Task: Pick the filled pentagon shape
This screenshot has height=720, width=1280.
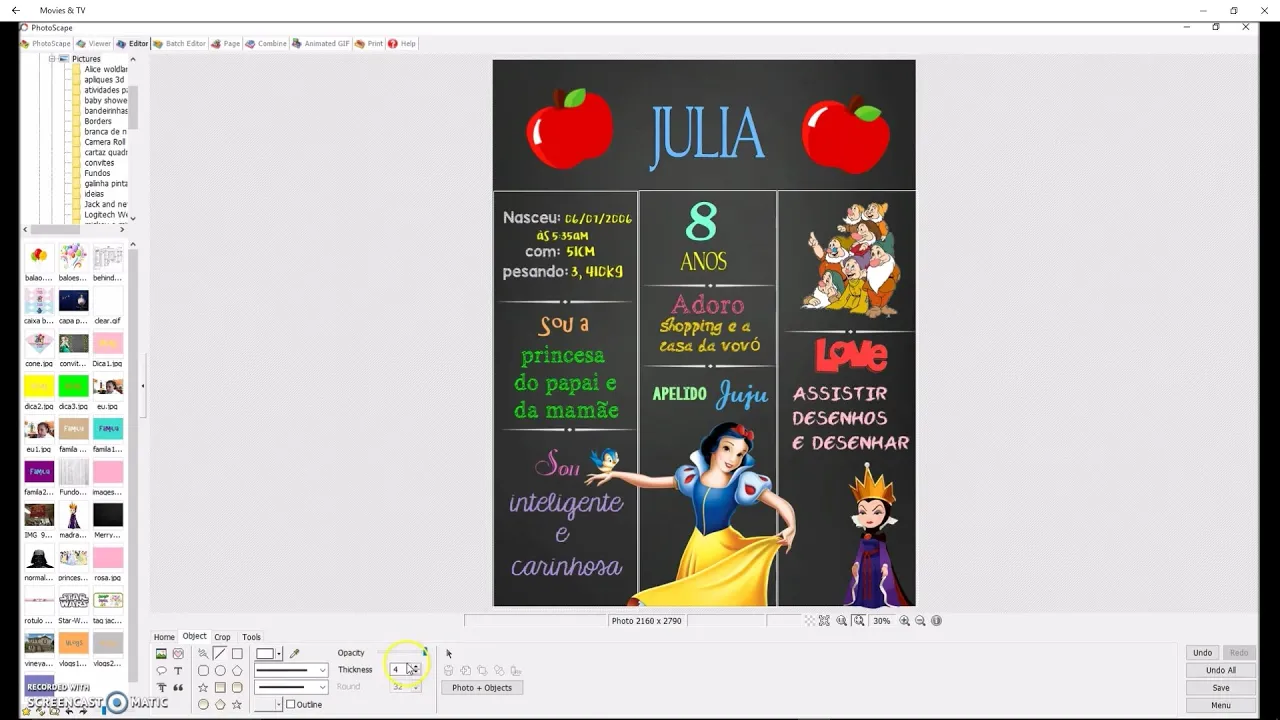Action: (x=220, y=704)
